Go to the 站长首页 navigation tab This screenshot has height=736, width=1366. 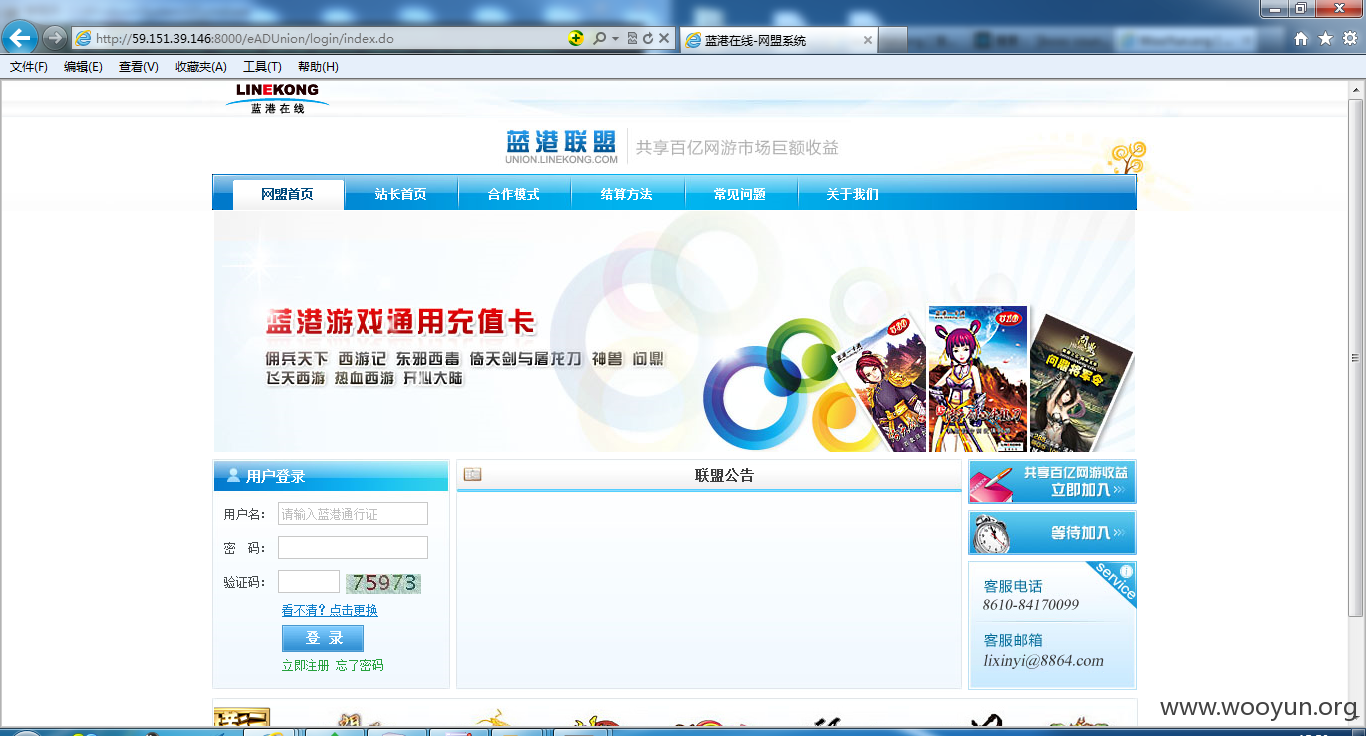401,194
